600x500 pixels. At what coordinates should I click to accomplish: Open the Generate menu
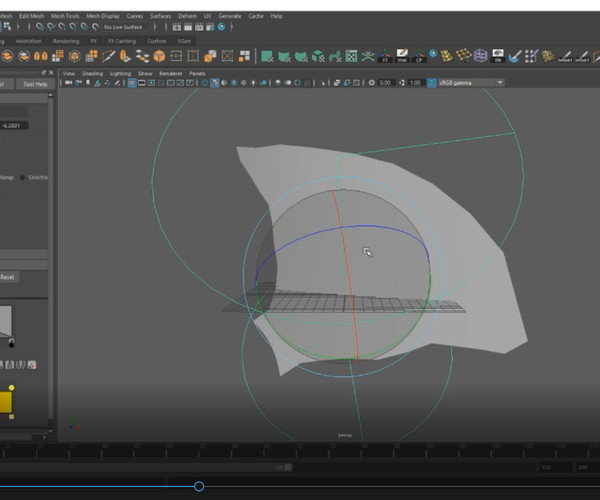pyautogui.click(x=230, y=16)
